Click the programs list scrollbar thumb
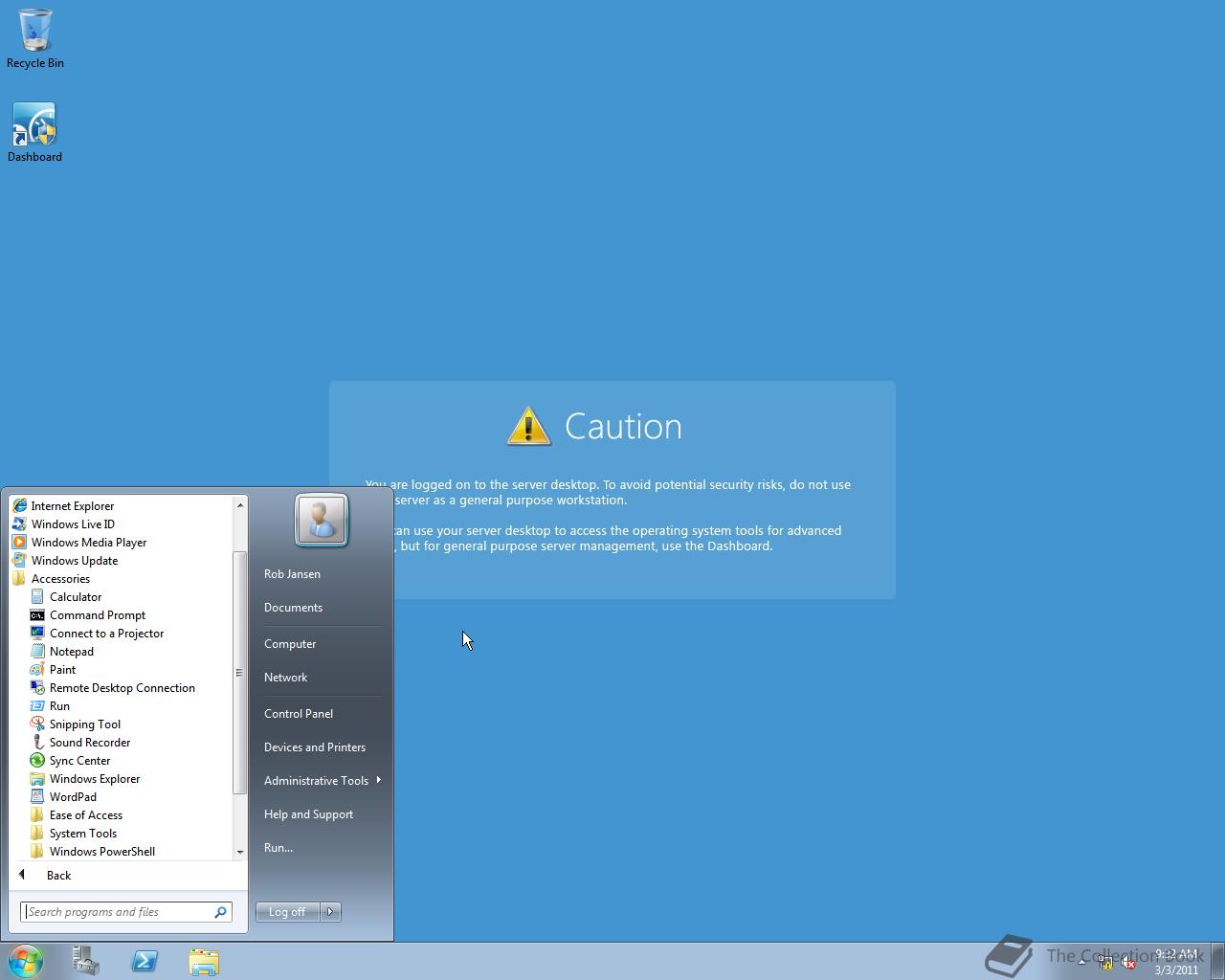The width and height of the screenshot is (1225, 980). point(239,672)
